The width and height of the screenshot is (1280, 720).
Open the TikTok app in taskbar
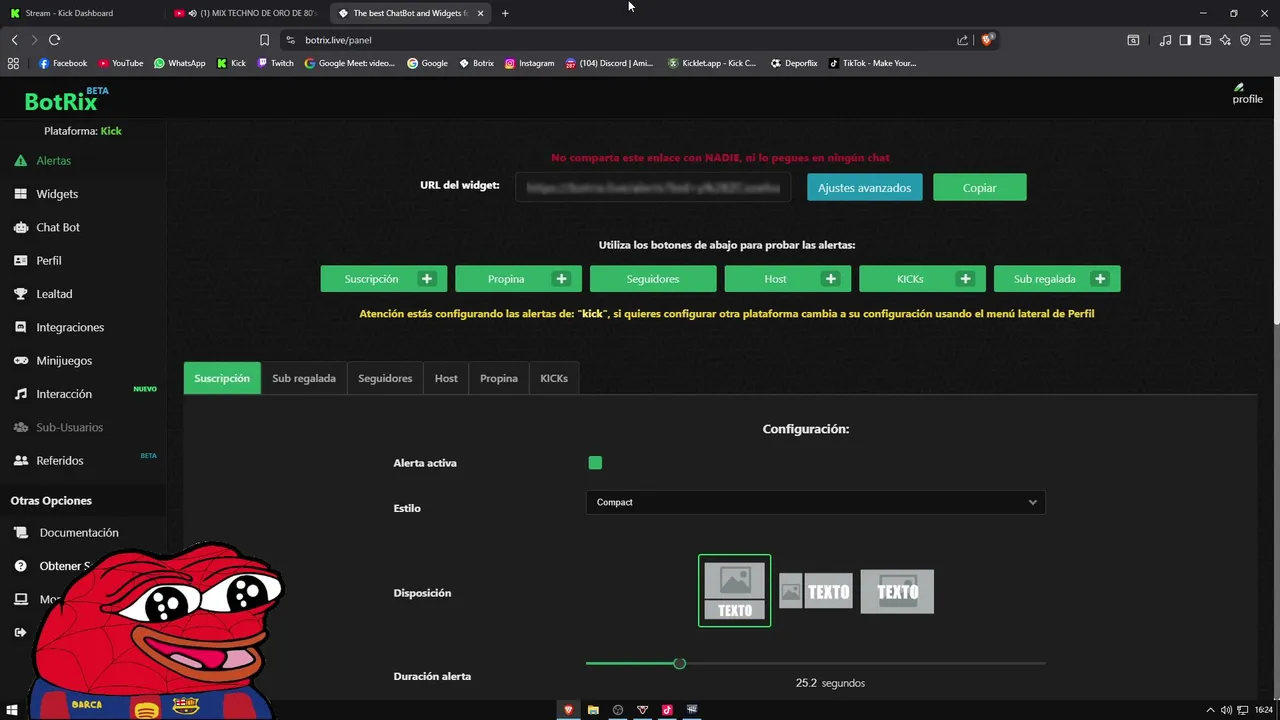pyautogui.click(x=667, y=710)
